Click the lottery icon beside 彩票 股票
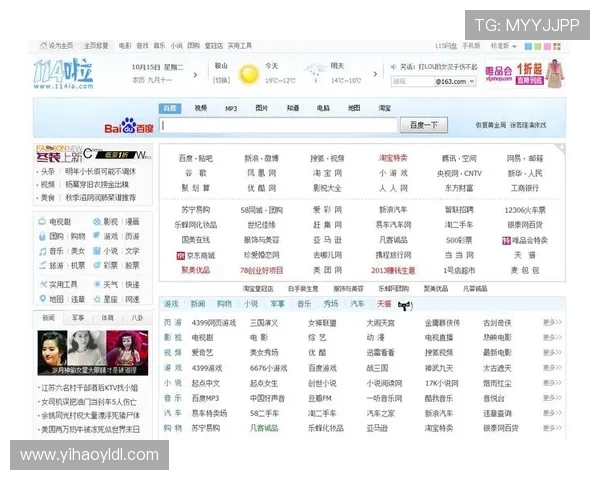Viewport: 600px width, 480px height. pos(97,265)
